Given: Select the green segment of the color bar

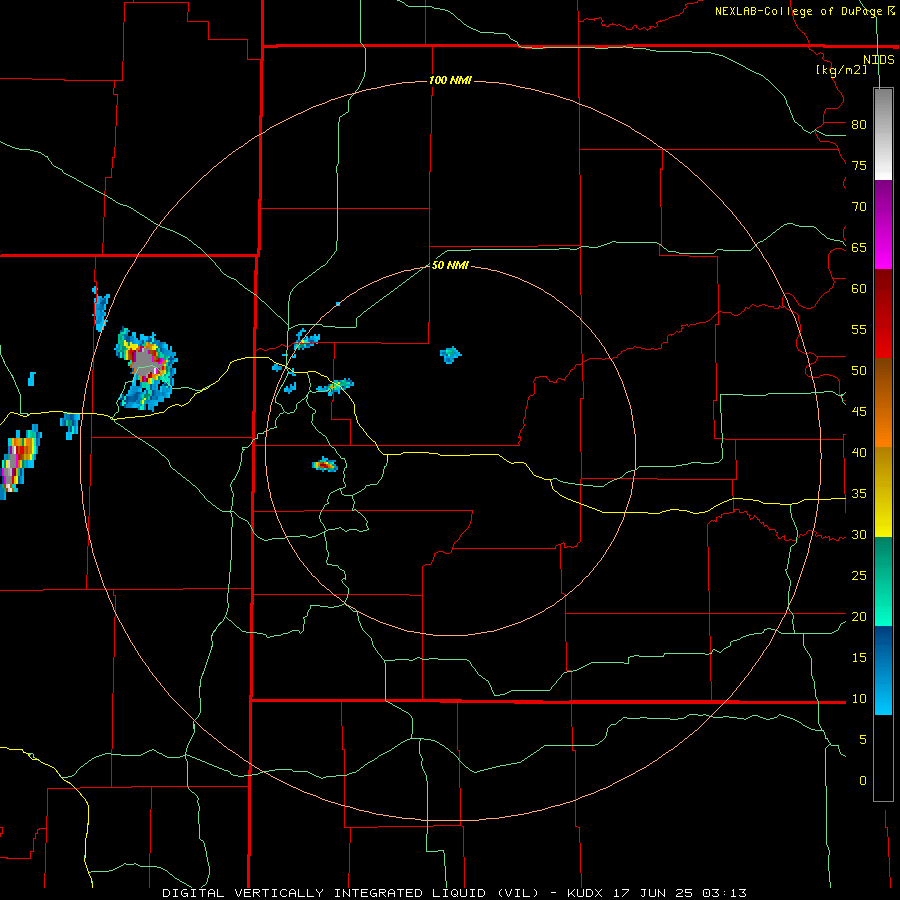Looking at the screenshot, I should click(x=883, y=581).
